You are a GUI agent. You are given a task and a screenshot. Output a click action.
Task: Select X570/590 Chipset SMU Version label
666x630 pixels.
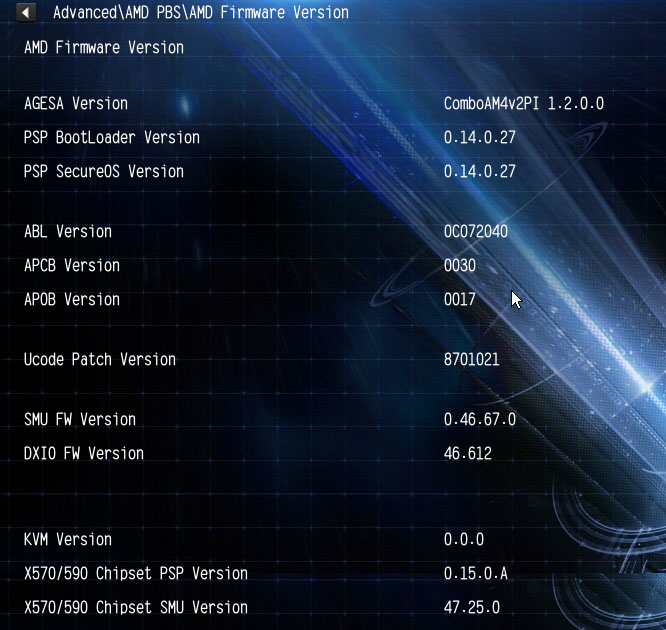point(136,607)
